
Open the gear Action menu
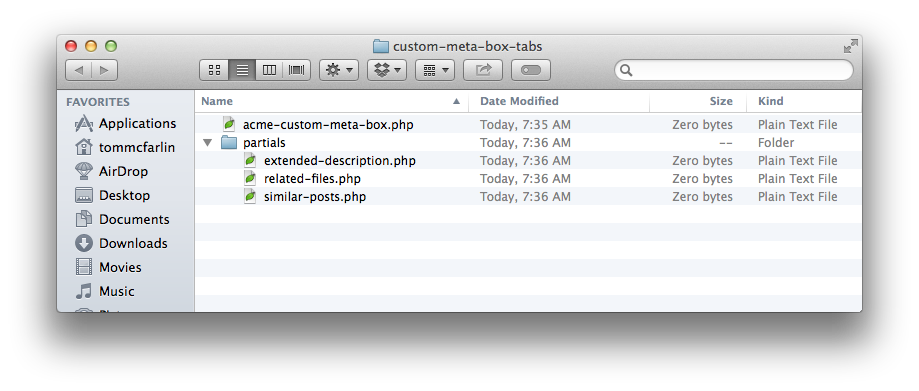[x=339, y=70]
